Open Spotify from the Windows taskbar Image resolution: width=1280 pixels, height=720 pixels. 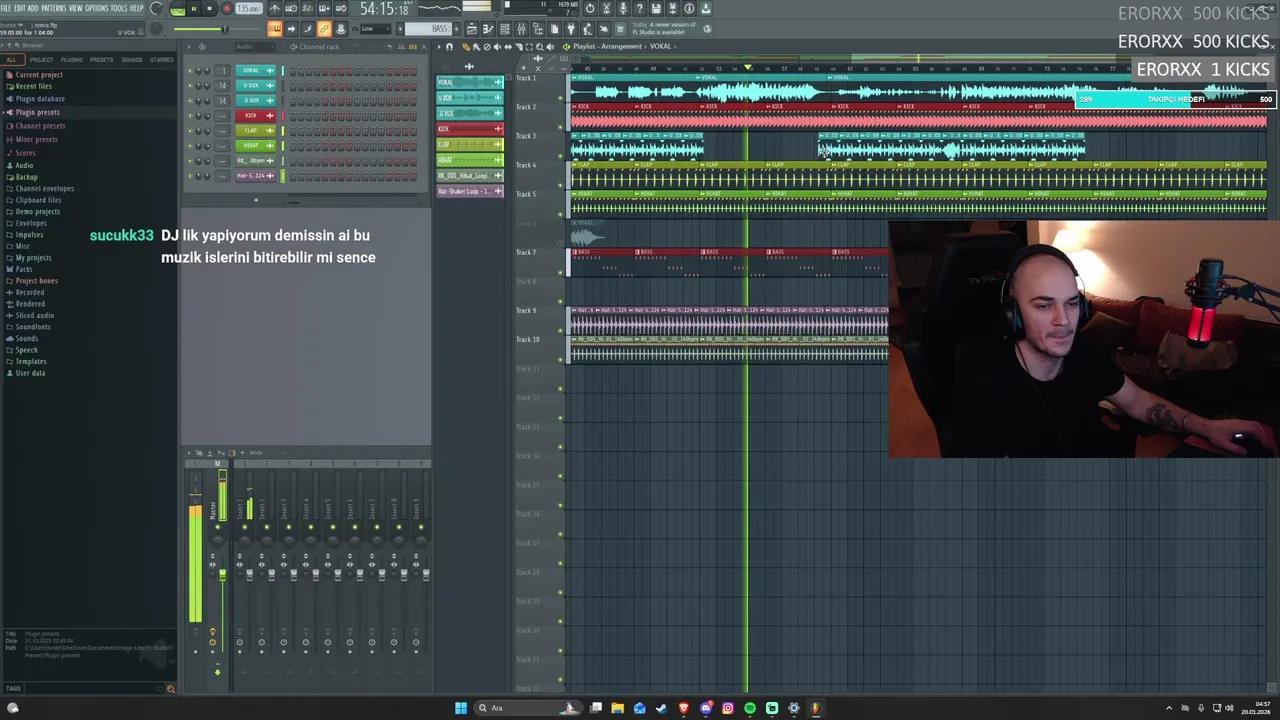click(750, 708)
